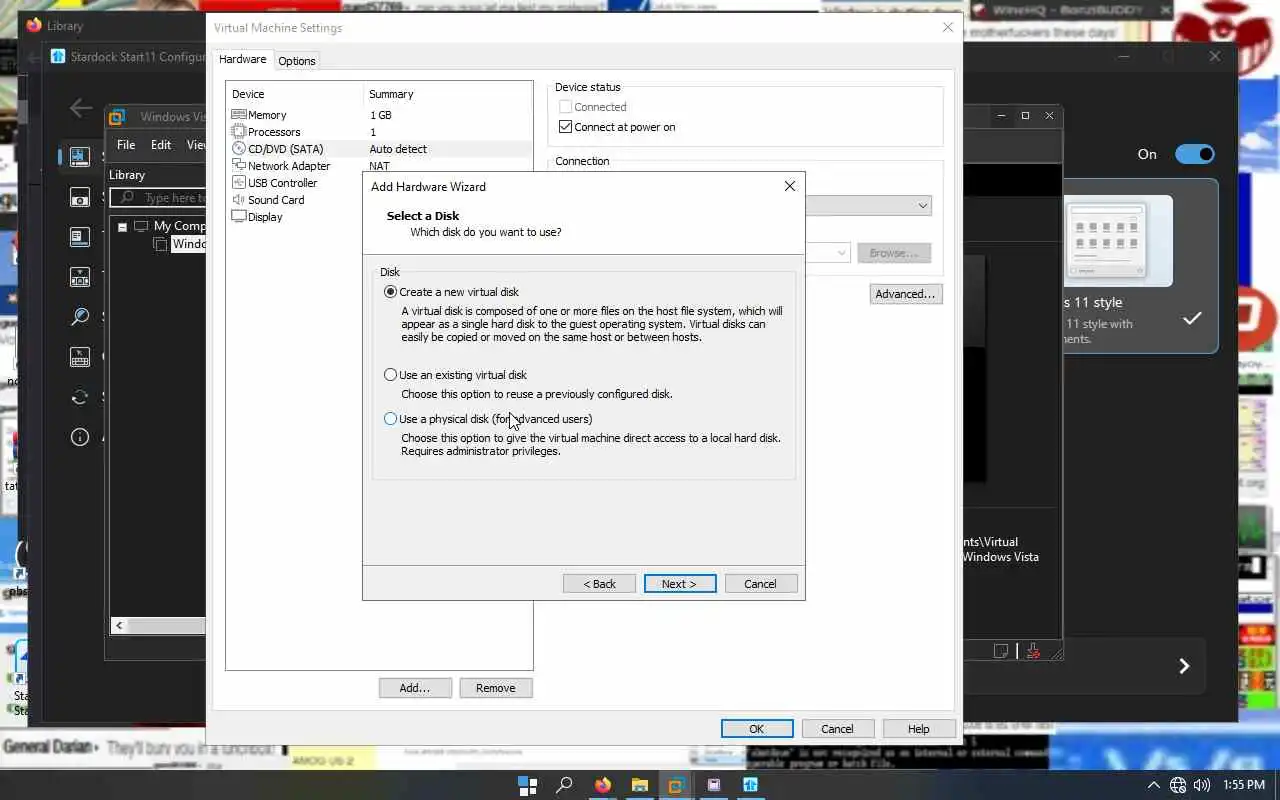The height and width of the screenshot is (800, 1280).
Task: Switch to Options tab
Action: pyautogui.click(x=297, y=61)
